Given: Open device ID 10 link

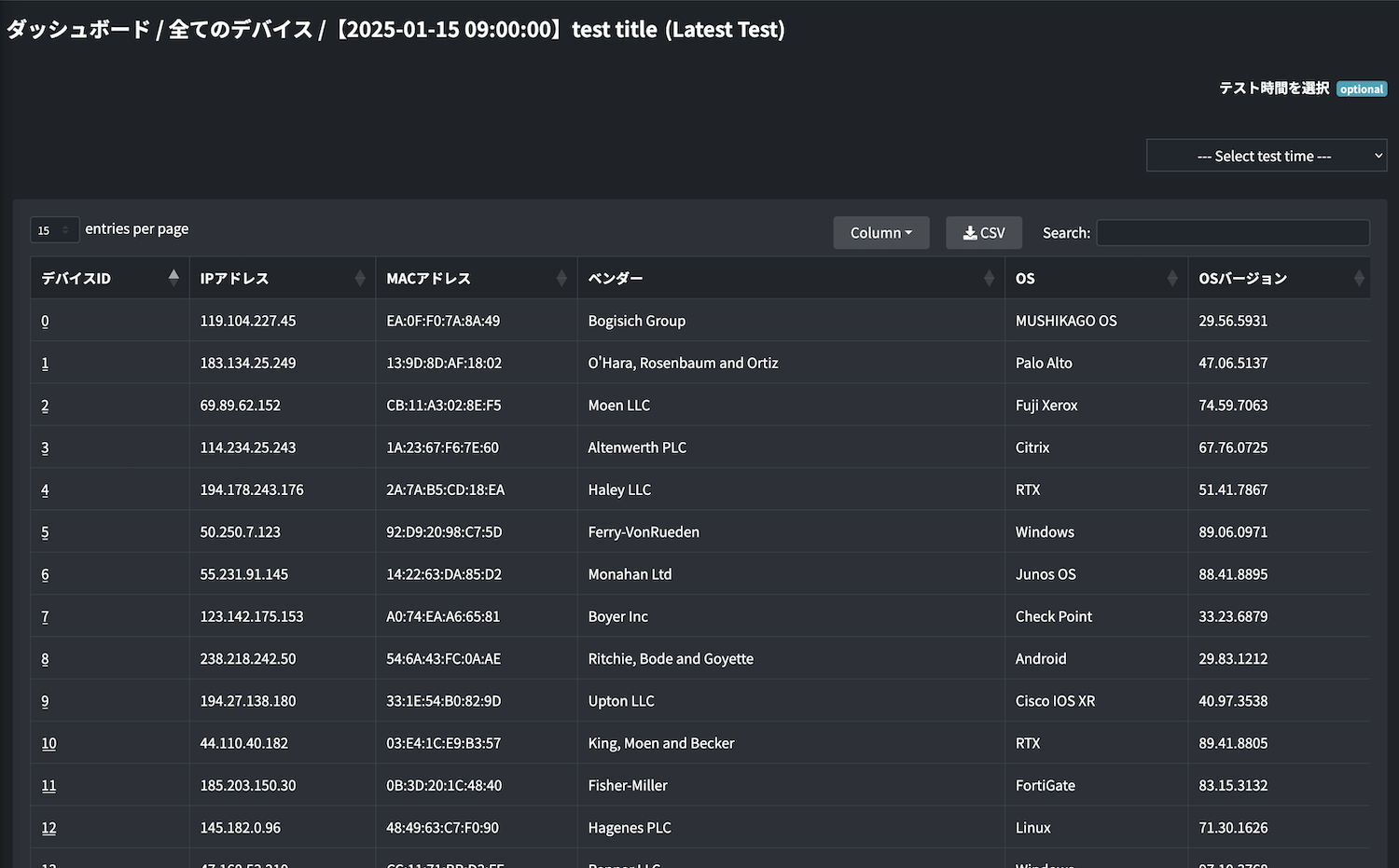Looking at the screenshot, I should 48,743.
